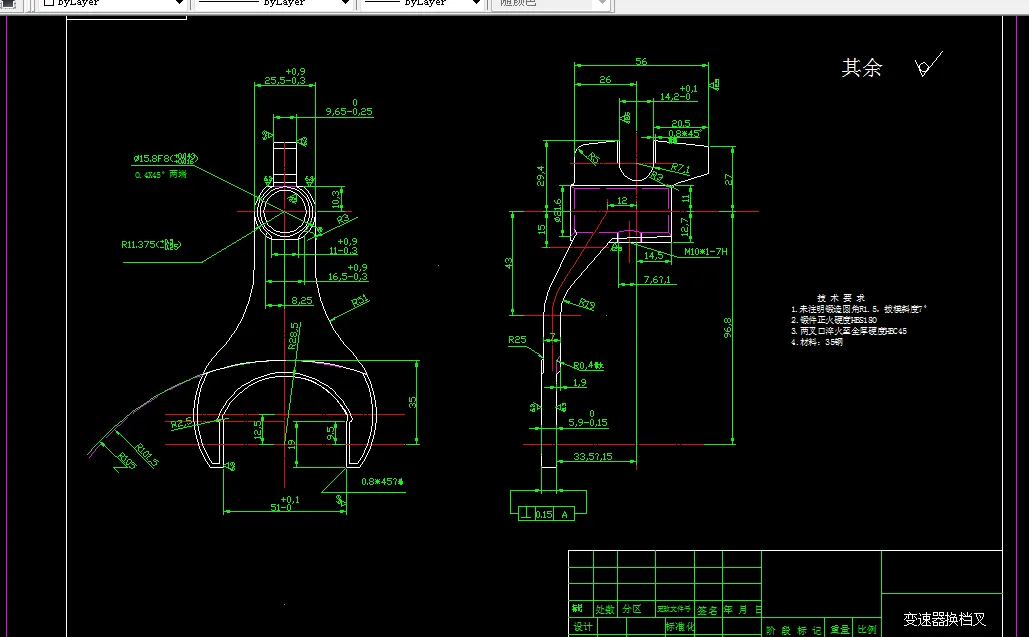The image size is (1029, 637).
Task: Pick the 20.5 dimension text
Action: pos(681,123)
